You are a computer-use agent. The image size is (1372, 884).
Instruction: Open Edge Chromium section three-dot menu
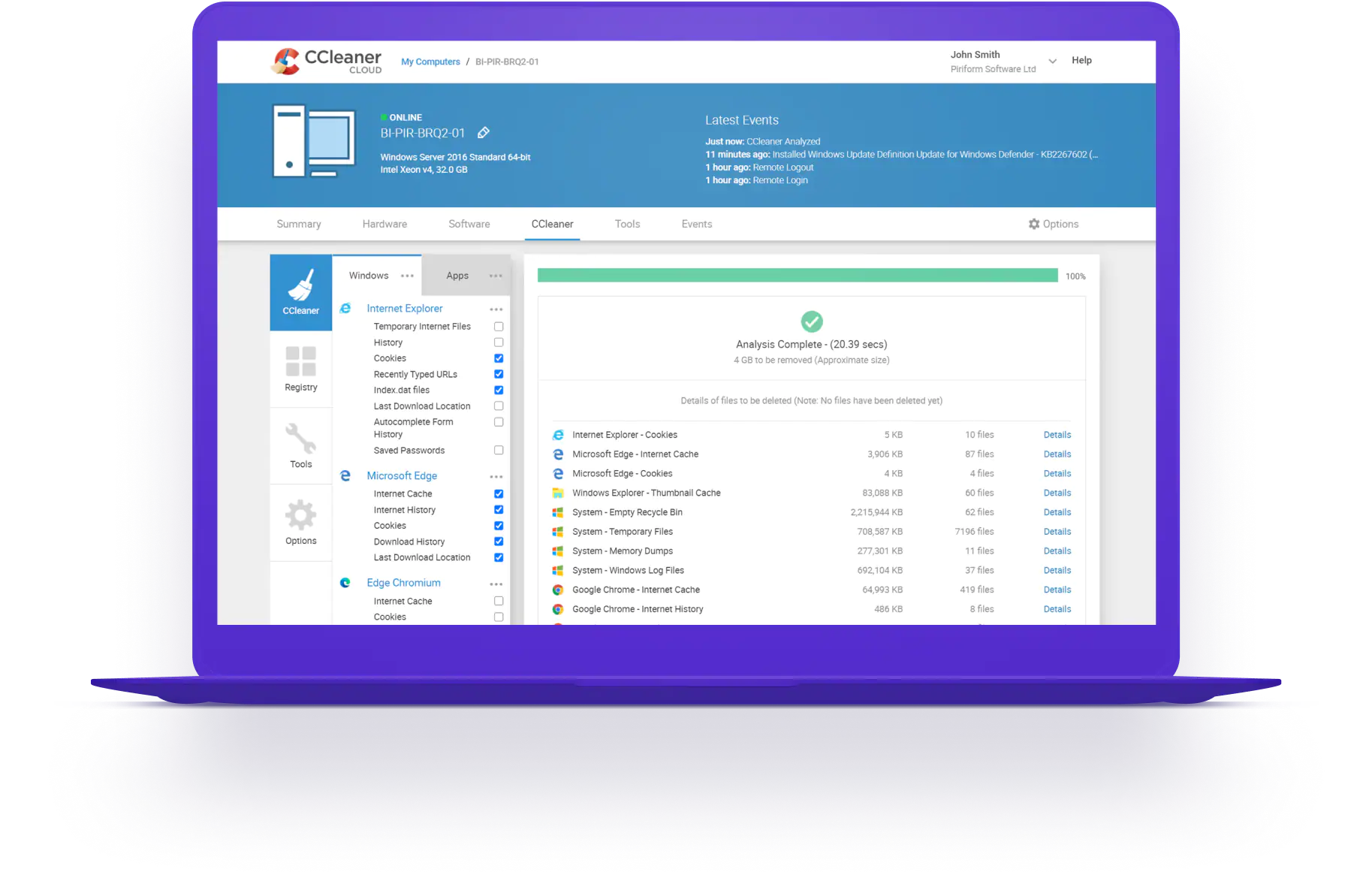pyautogui.click(x=496, y=584)
